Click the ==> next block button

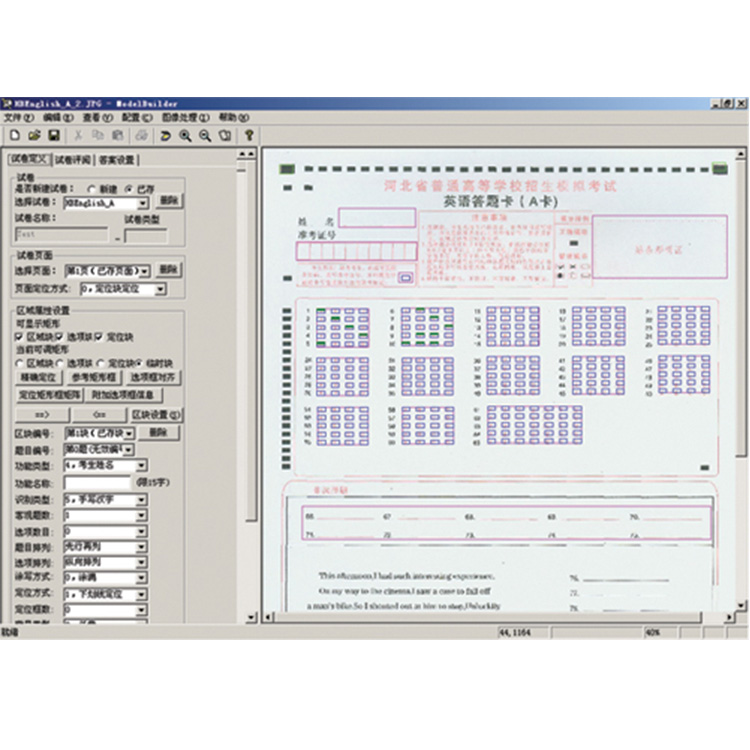(43, 415)
